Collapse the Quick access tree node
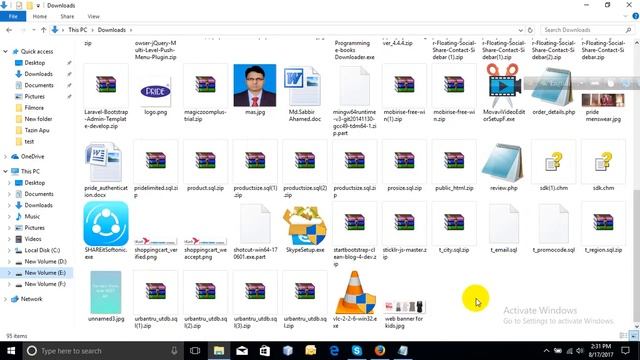The width and height of the screenshot is (640, 360). point(6,51)
